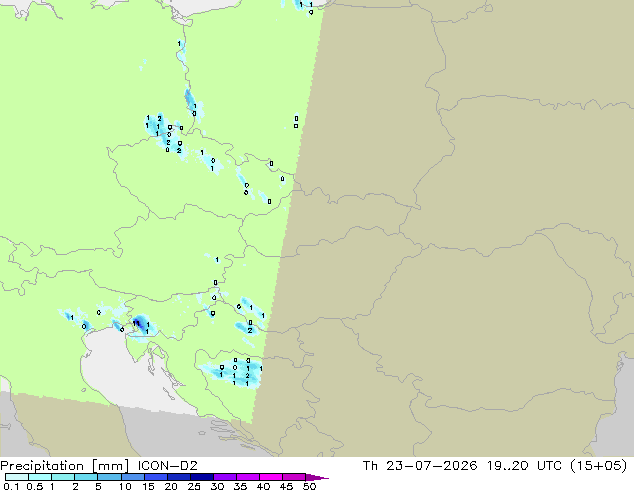
Task: Click the 'Precipitation [mm]' title text
Action: [65, 466]
